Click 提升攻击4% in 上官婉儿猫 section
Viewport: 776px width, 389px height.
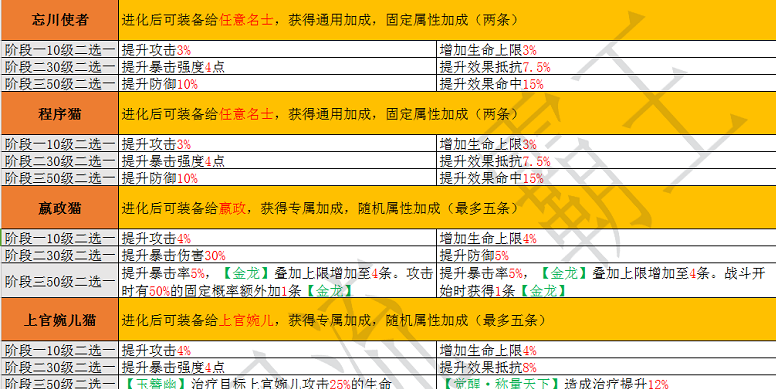point(278,350)
